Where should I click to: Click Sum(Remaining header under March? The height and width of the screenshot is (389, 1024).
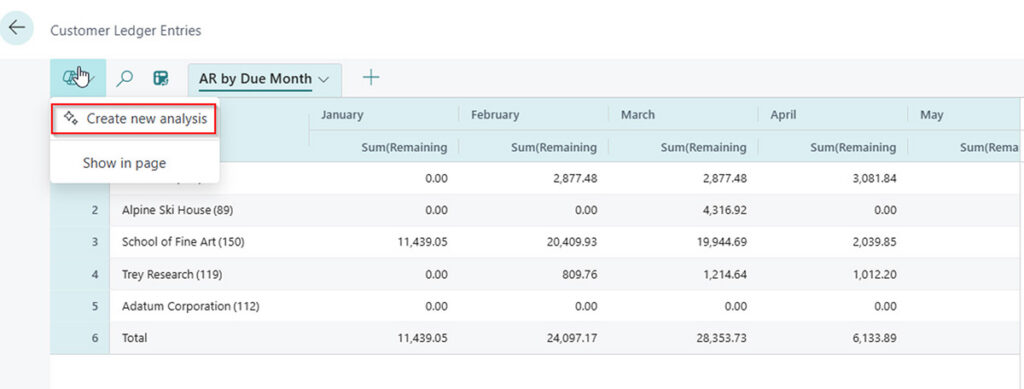point(703,148)
